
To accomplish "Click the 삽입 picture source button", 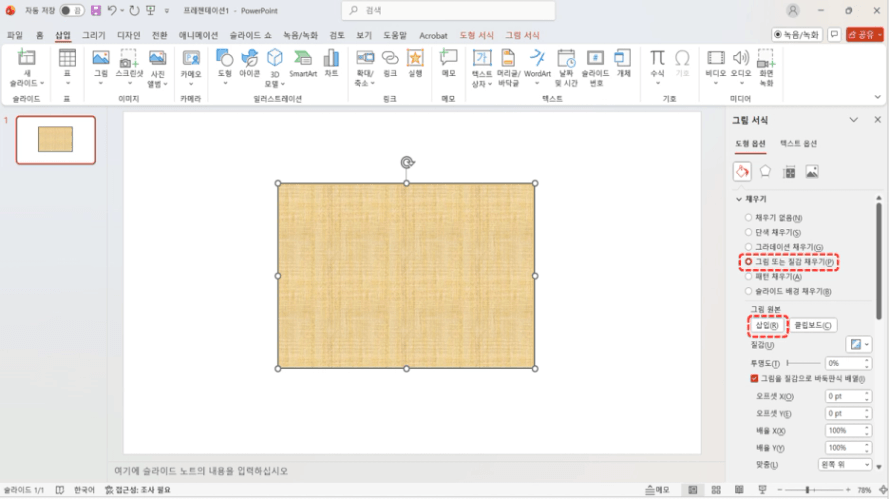I will [767, 325].
